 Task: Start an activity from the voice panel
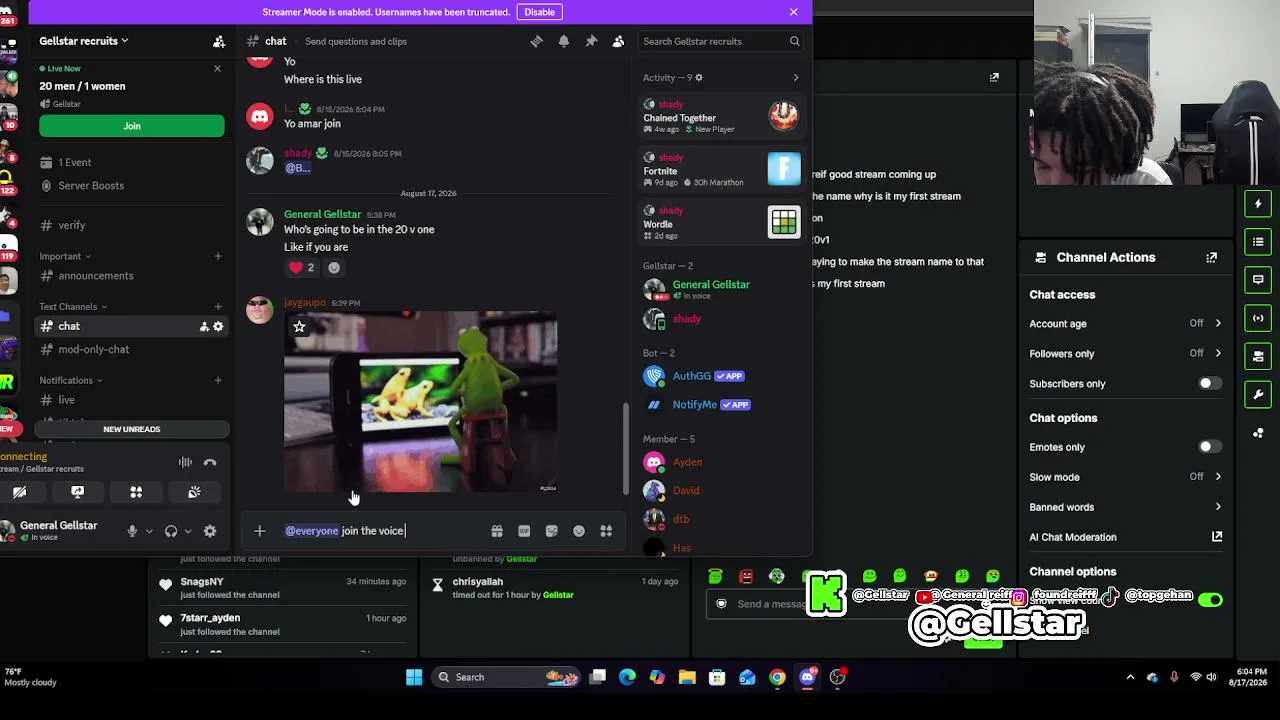tap(136, 492)
